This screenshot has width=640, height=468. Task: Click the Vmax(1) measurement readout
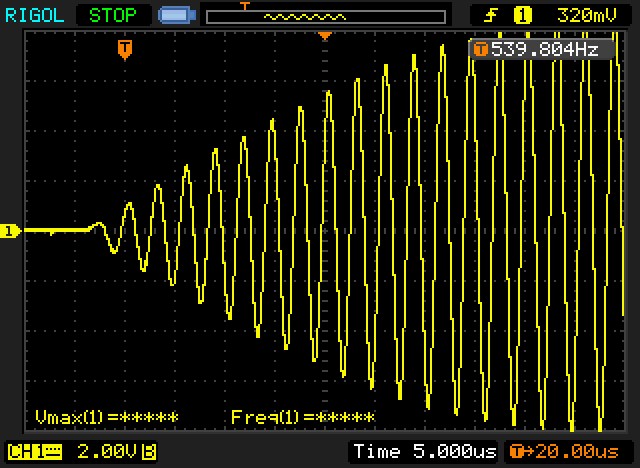click(x=106, y=417)
